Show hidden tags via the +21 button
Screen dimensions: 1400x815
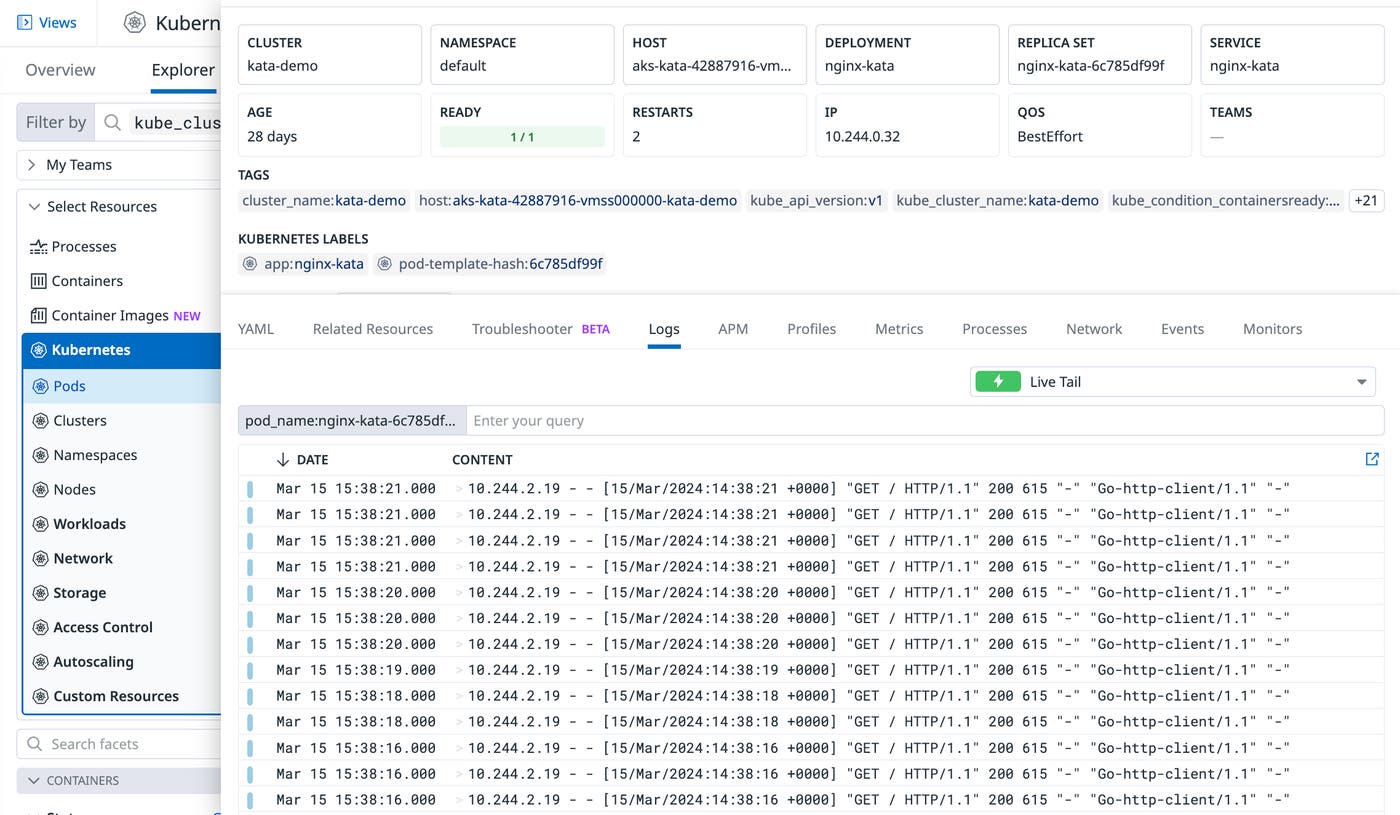[1366, 200]
